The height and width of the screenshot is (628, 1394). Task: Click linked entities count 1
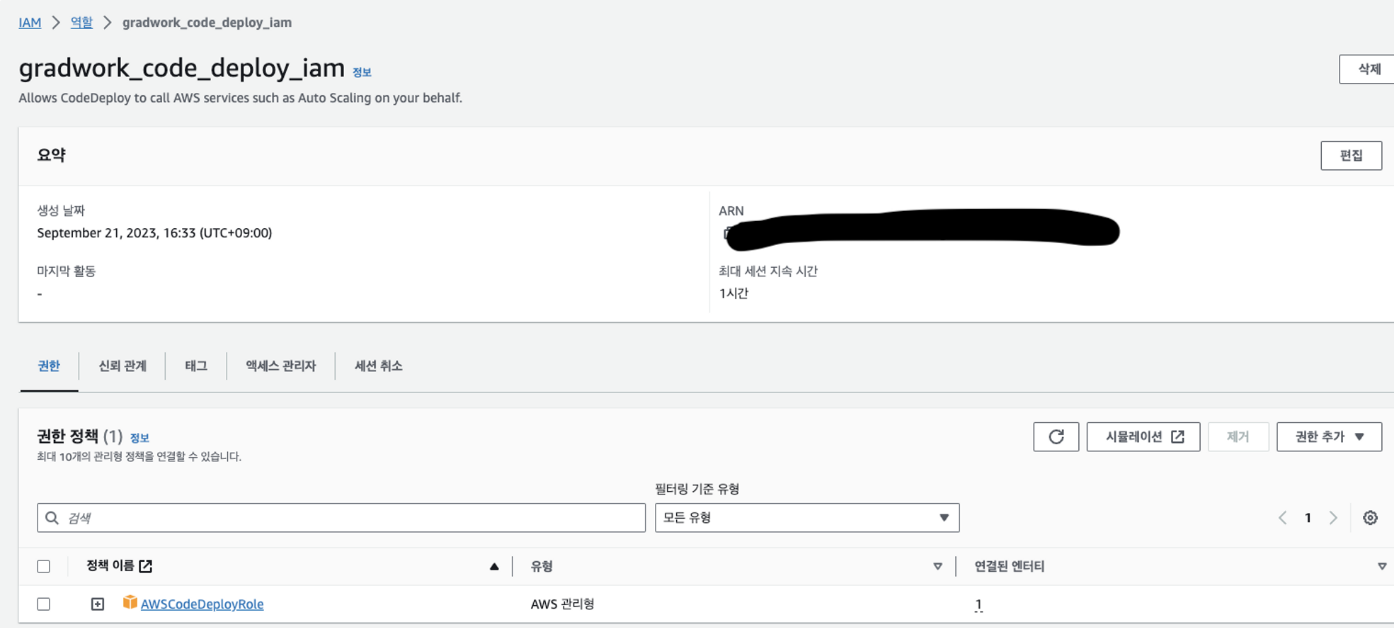coord(978,604)
